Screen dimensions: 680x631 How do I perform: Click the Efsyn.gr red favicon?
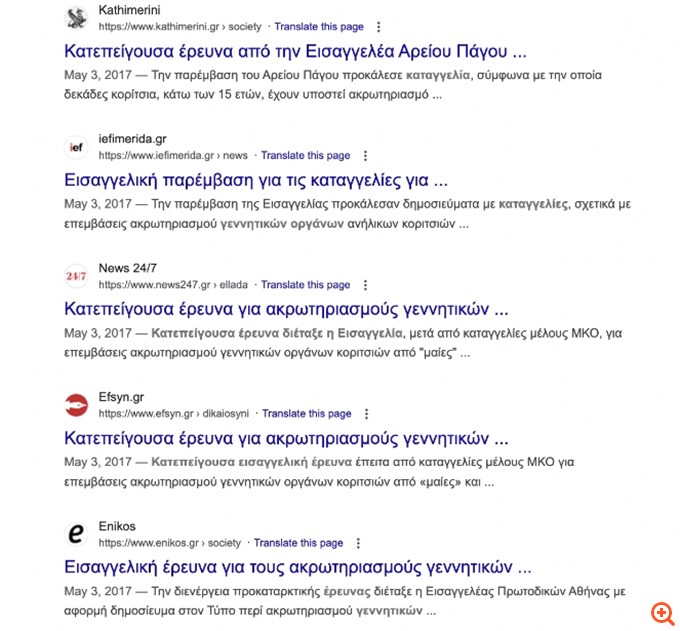pyautogui.click(x=77, y=405)
